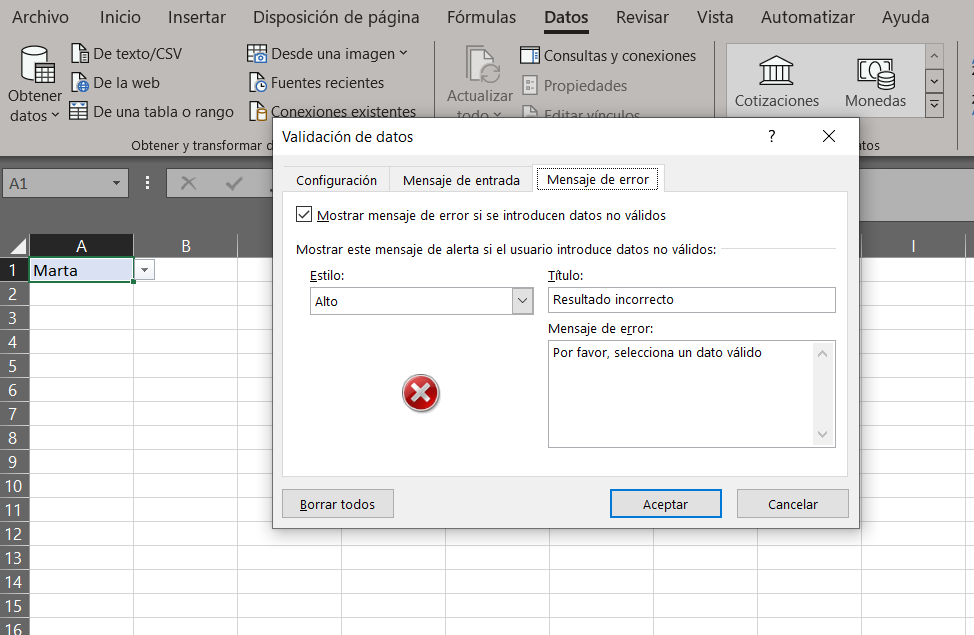
Task: Select the Monedas data type
Action: click(x=875, y=82)
